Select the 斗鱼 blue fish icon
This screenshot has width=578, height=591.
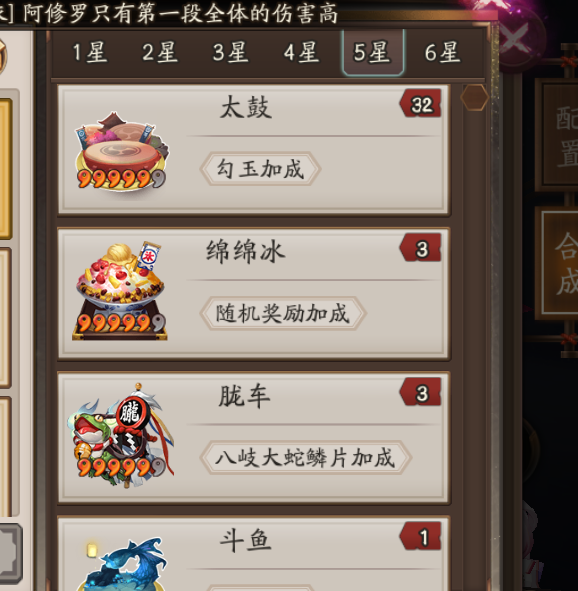click(x=122, y=565)
